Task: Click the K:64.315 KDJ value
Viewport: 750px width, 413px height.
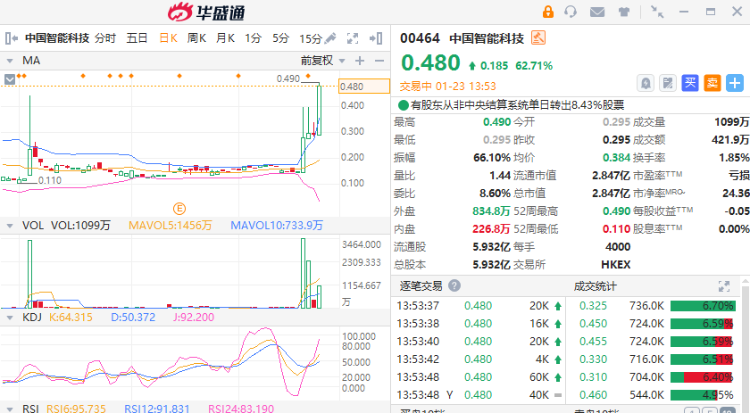Action: tap(71, 317)
